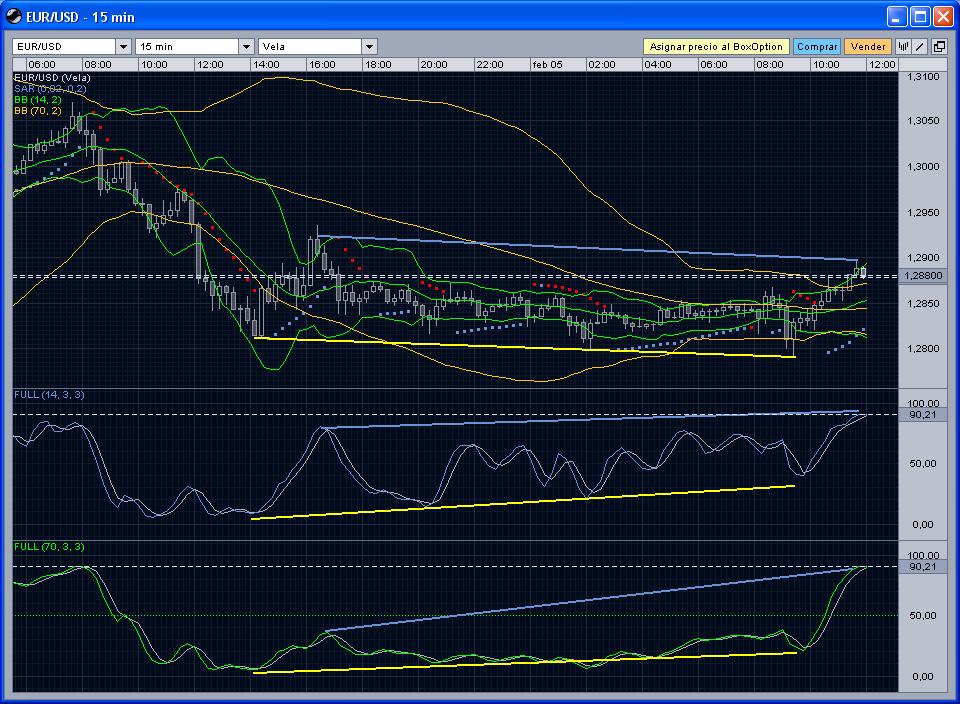The image size is (960, 704).
Task: Select the trend line drawing tool
Action: [921, 47]
